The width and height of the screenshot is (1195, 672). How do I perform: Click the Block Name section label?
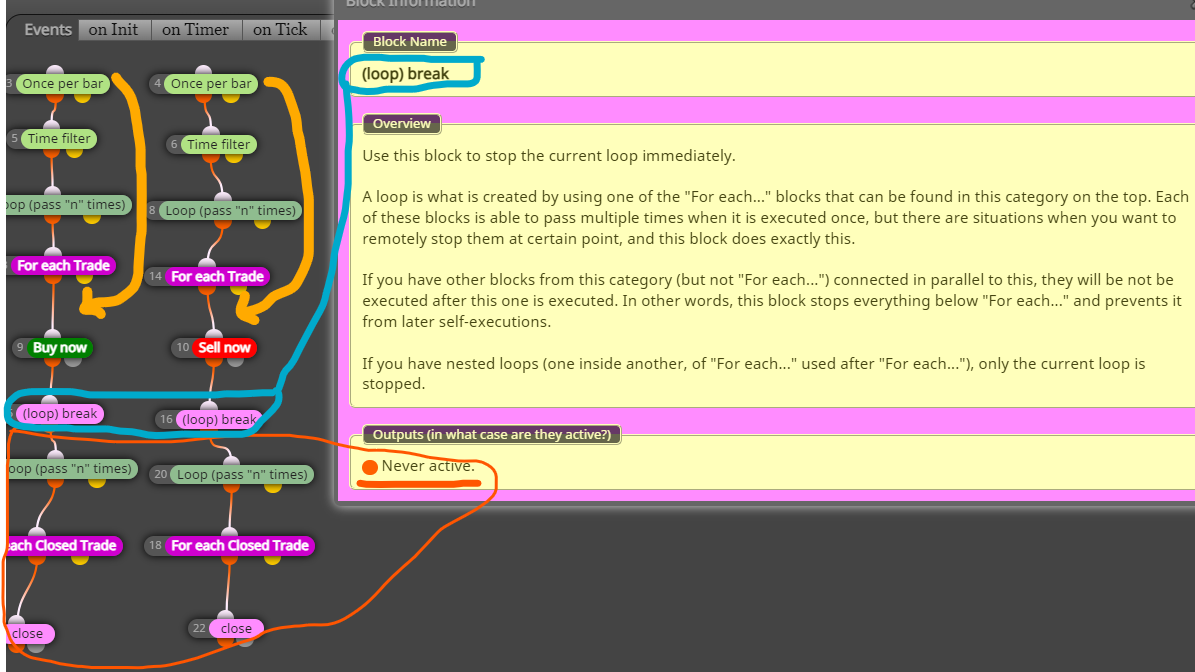coord(410,42)
